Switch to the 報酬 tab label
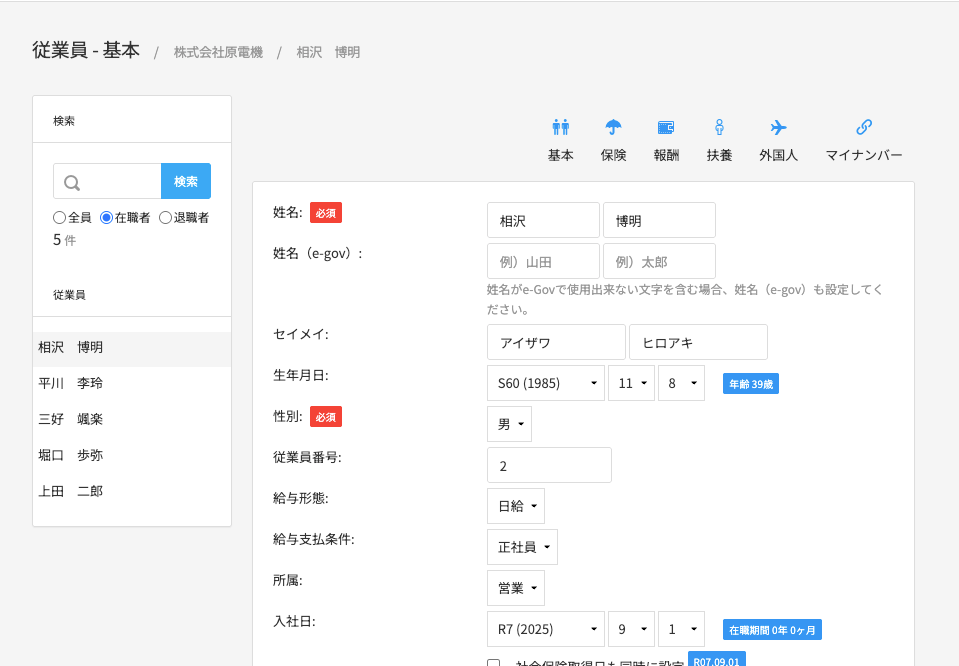The height and width of the screenshot is (666, 959). pyautogui.click(x=666, y=155)
